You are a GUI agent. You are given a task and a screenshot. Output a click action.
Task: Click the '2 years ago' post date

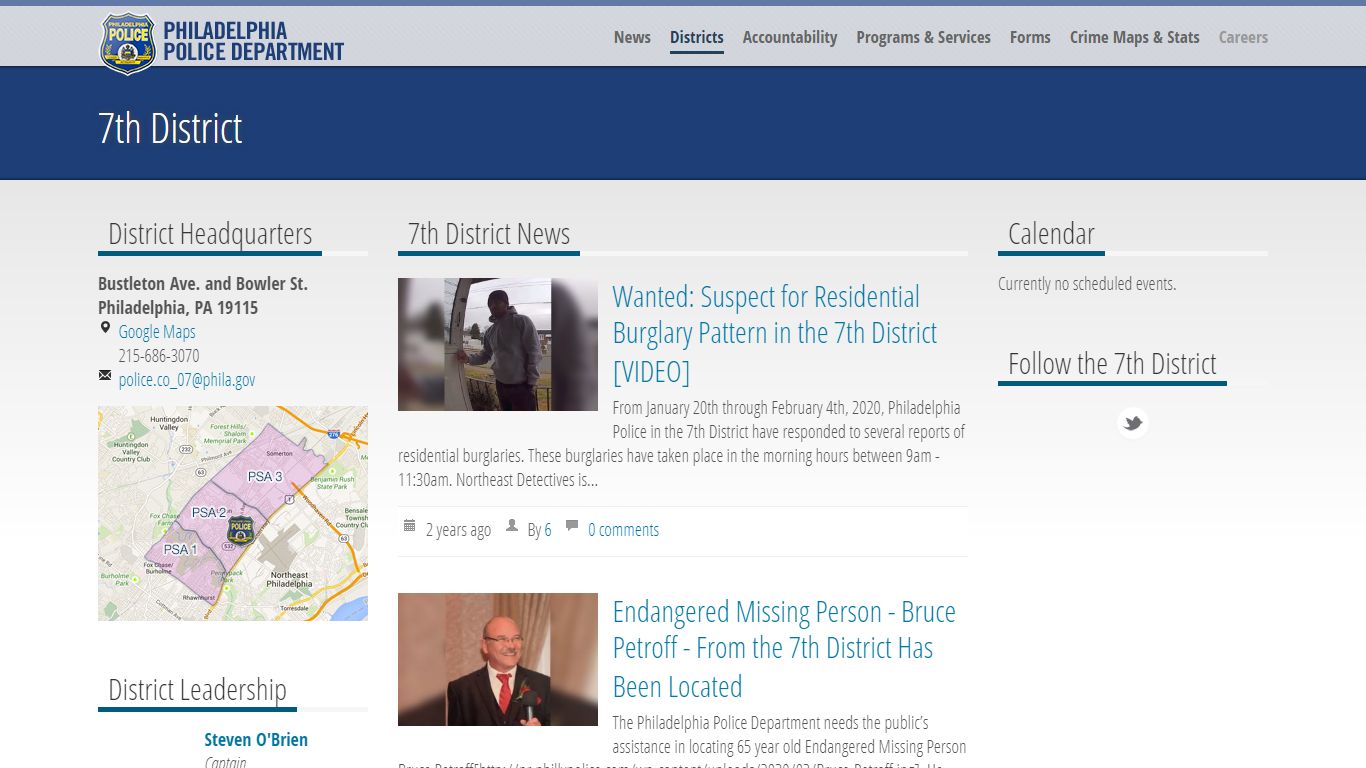458,530
